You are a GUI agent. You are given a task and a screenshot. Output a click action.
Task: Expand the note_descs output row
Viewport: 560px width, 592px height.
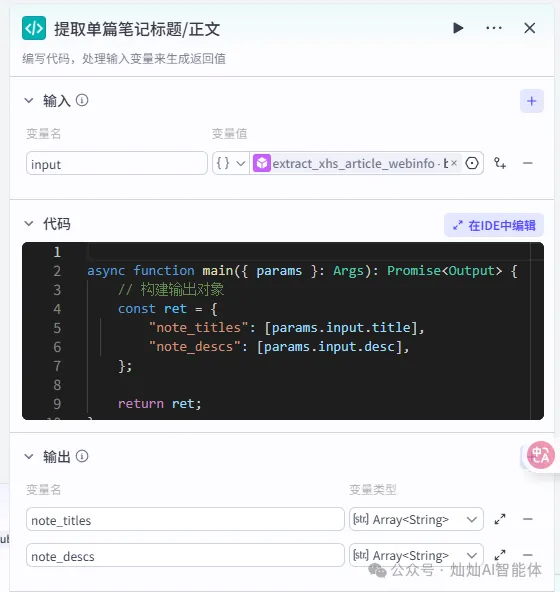pos(500,555)
